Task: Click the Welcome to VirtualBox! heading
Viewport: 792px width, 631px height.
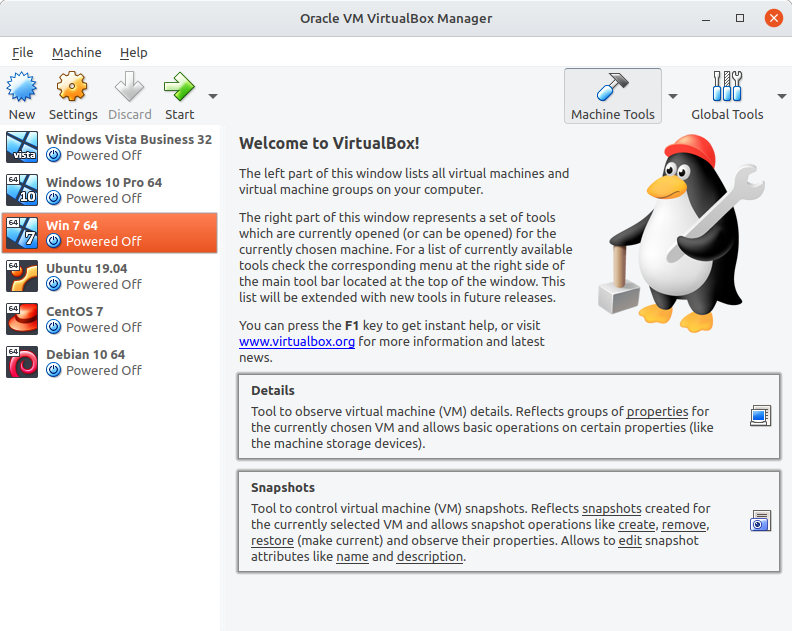Action: [x=329, y=143]
